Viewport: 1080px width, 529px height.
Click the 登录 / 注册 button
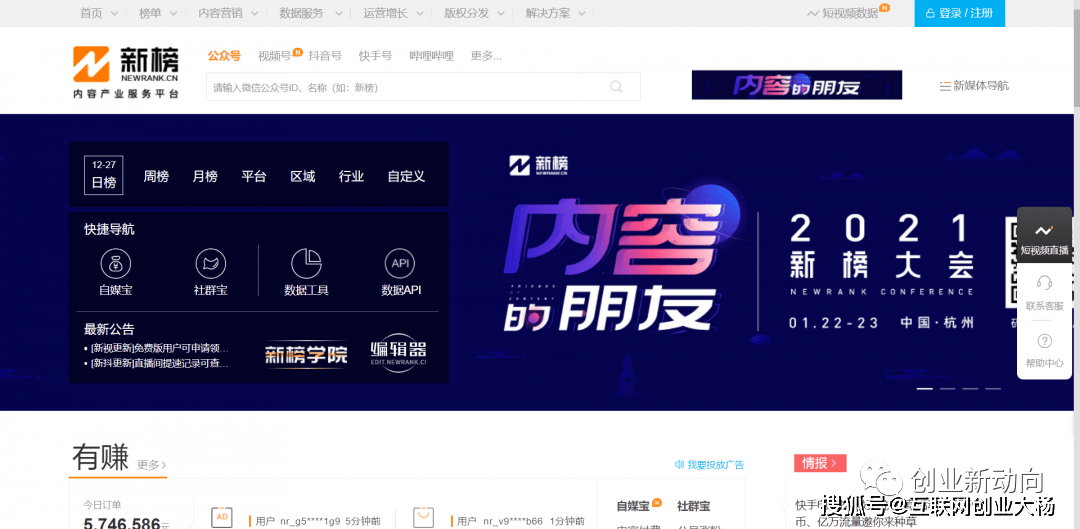pyautogui.click(x=959, y=13)
